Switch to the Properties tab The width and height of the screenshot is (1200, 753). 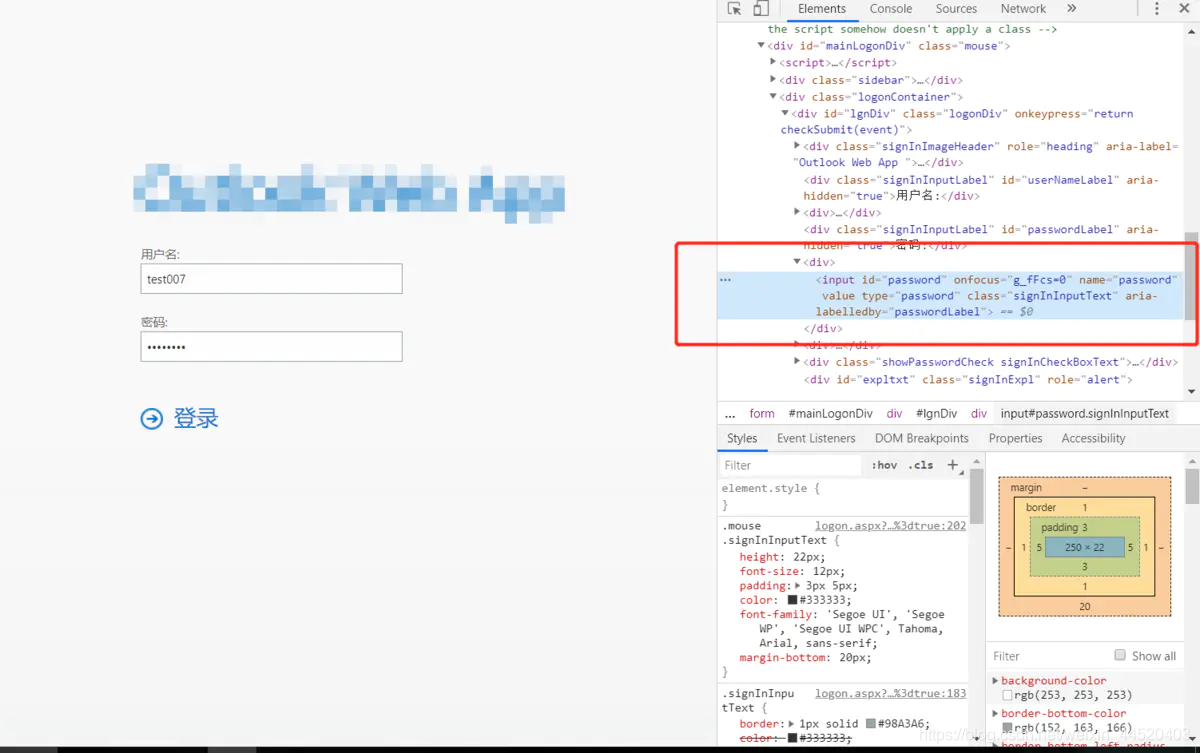pyautogui.click(x=1015, y=438)
